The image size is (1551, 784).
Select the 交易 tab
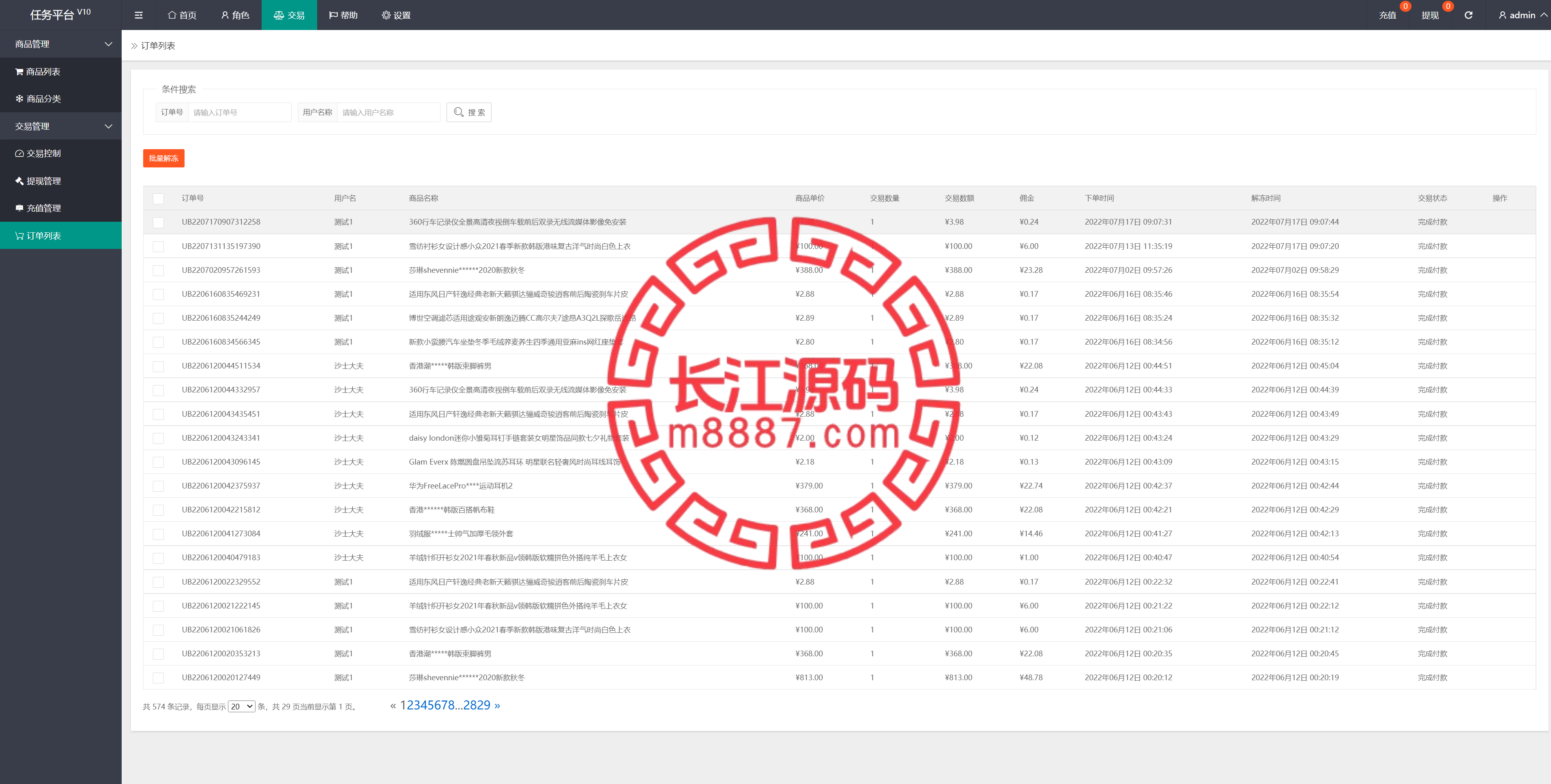(289, 15)
